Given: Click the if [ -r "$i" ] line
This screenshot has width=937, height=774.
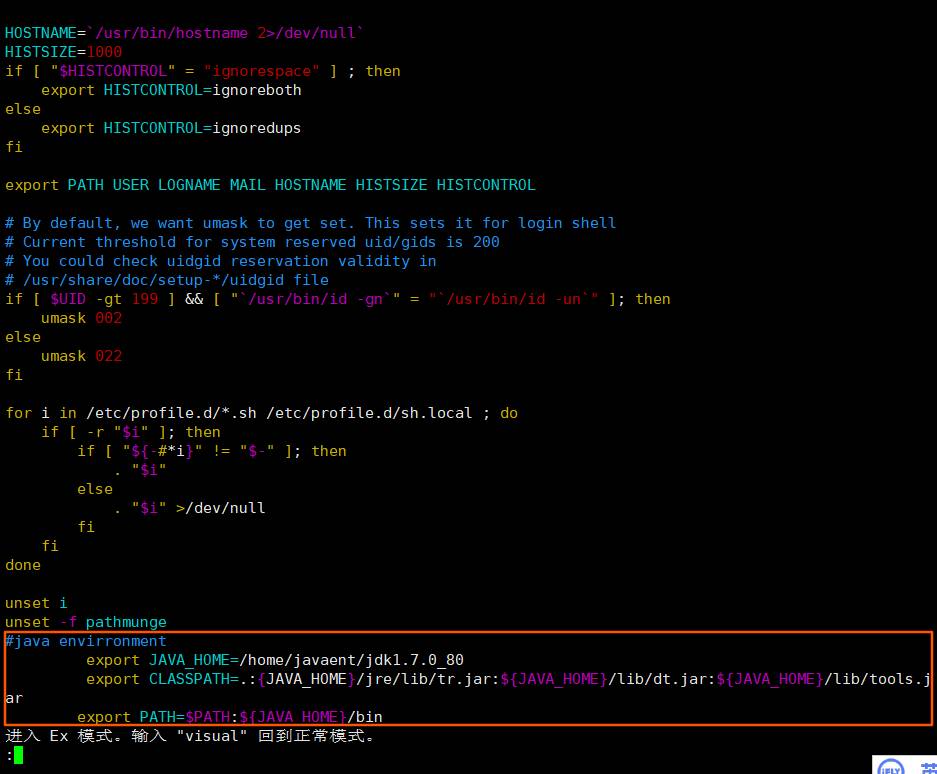Looking at the screenshot, I should (x=131, y=432).
